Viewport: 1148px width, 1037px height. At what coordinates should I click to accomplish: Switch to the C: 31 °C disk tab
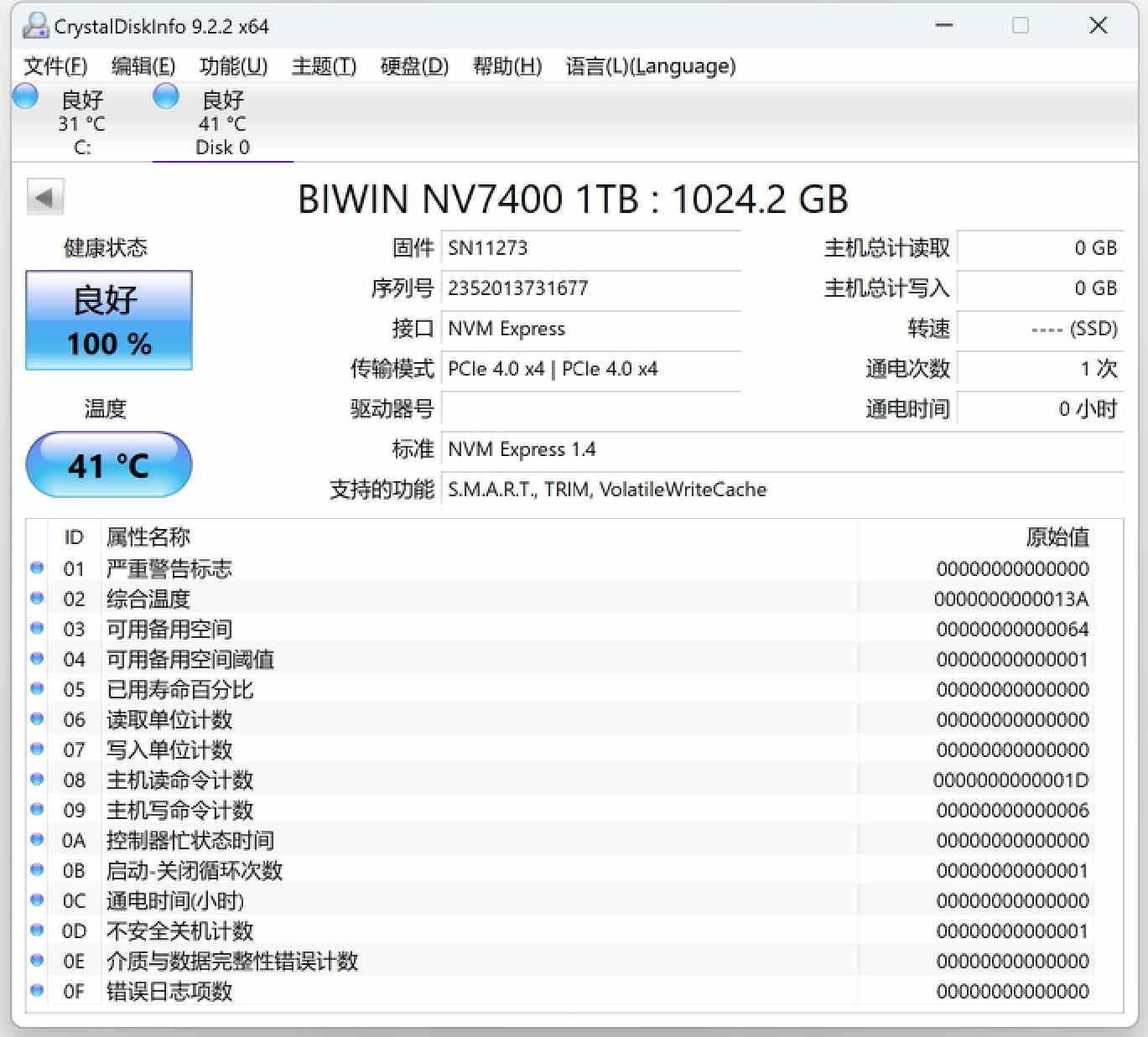(81, 122)
